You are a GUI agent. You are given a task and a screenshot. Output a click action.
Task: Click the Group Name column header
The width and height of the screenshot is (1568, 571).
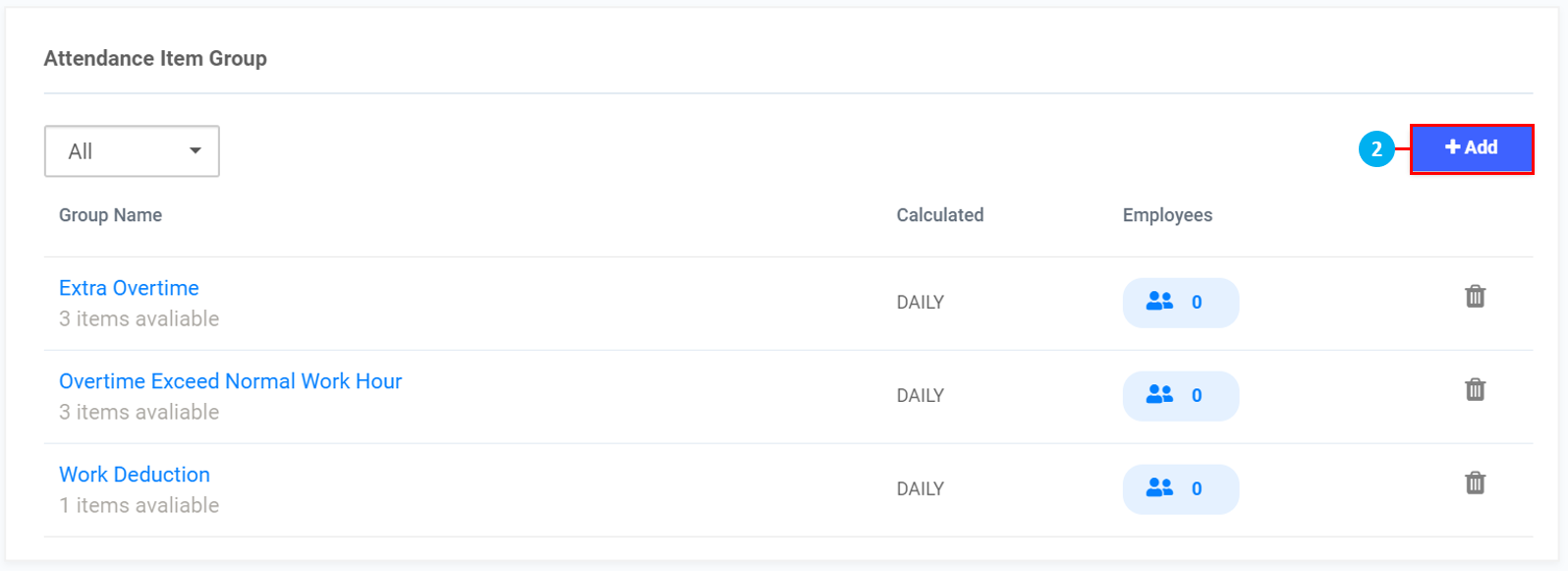coord(110,215)
